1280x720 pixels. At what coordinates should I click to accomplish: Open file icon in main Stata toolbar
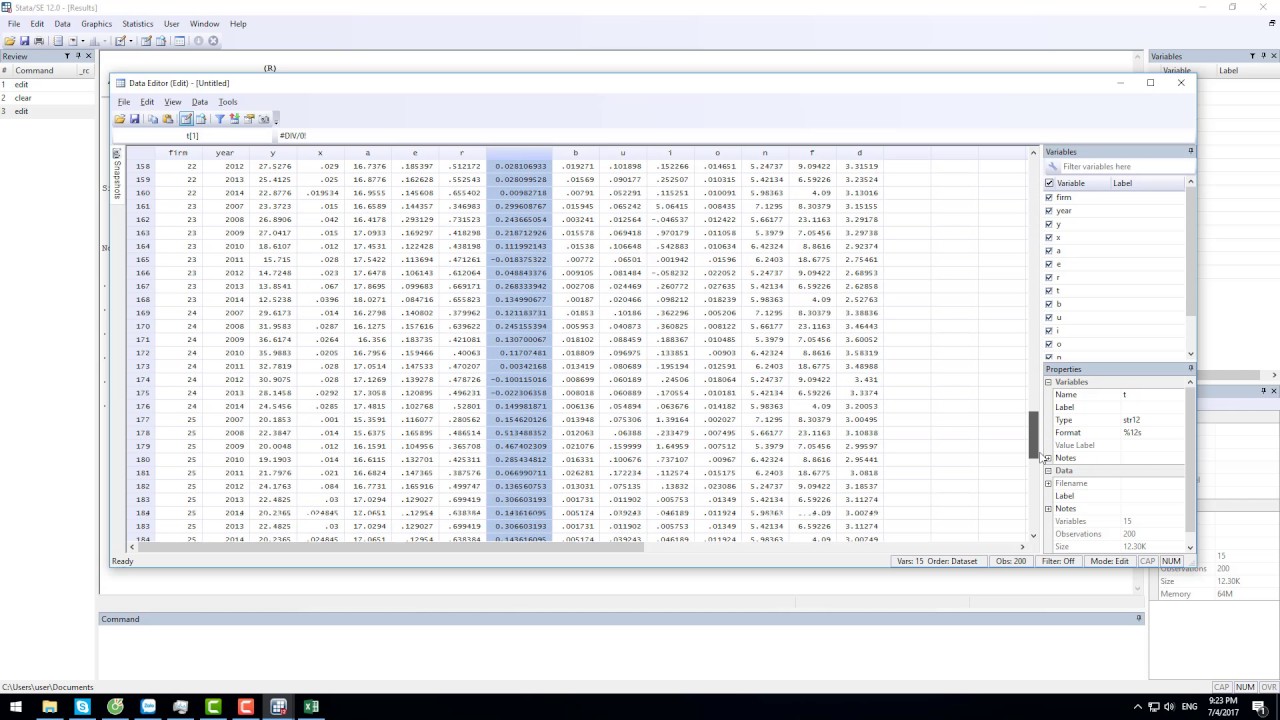coord(10,41)
